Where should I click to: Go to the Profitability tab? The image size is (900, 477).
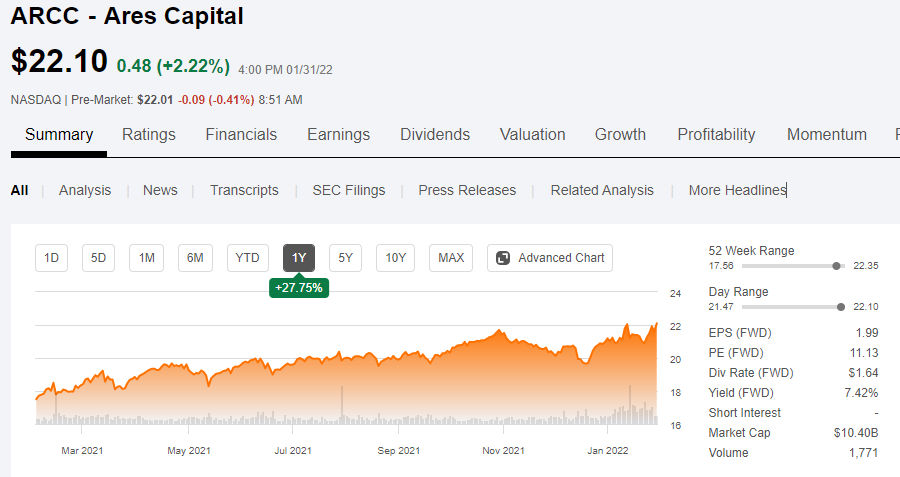tap(716, 134)
